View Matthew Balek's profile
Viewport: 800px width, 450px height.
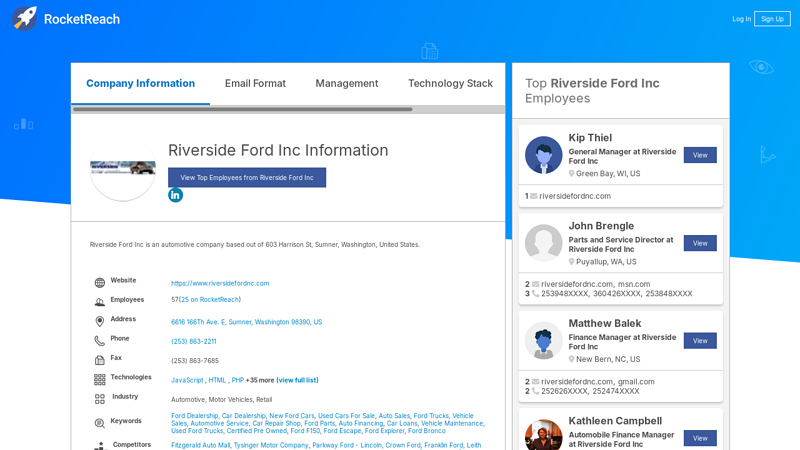click(x=700, y=341)
